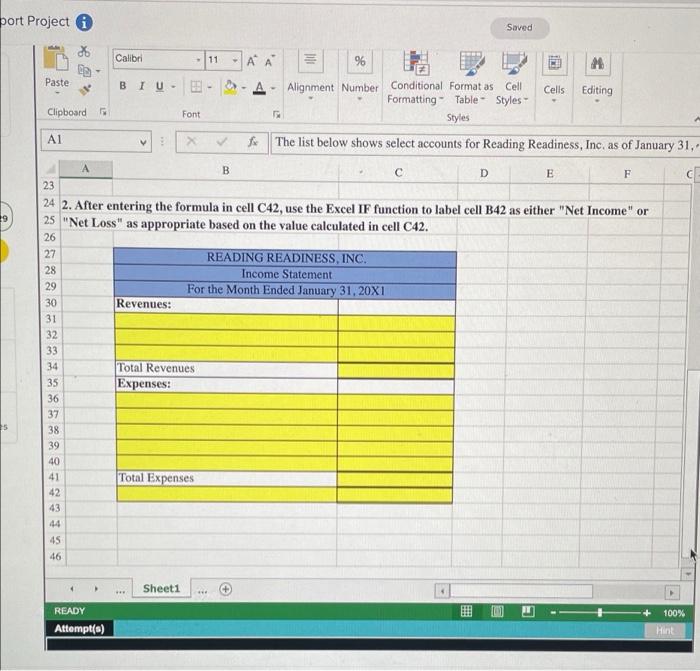Confirm formula entry with checkmark icon
700x671 pixels.
click(x=221, y=142)
